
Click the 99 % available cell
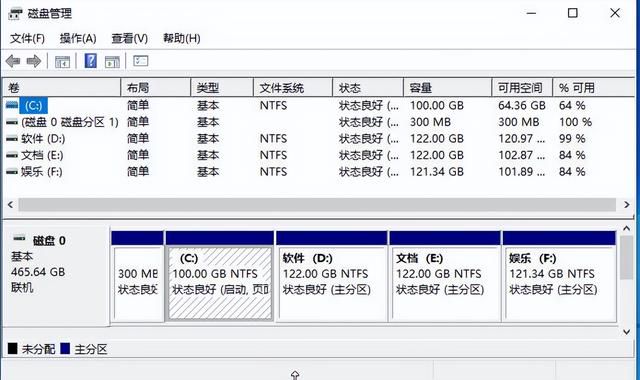click(572, 139)
